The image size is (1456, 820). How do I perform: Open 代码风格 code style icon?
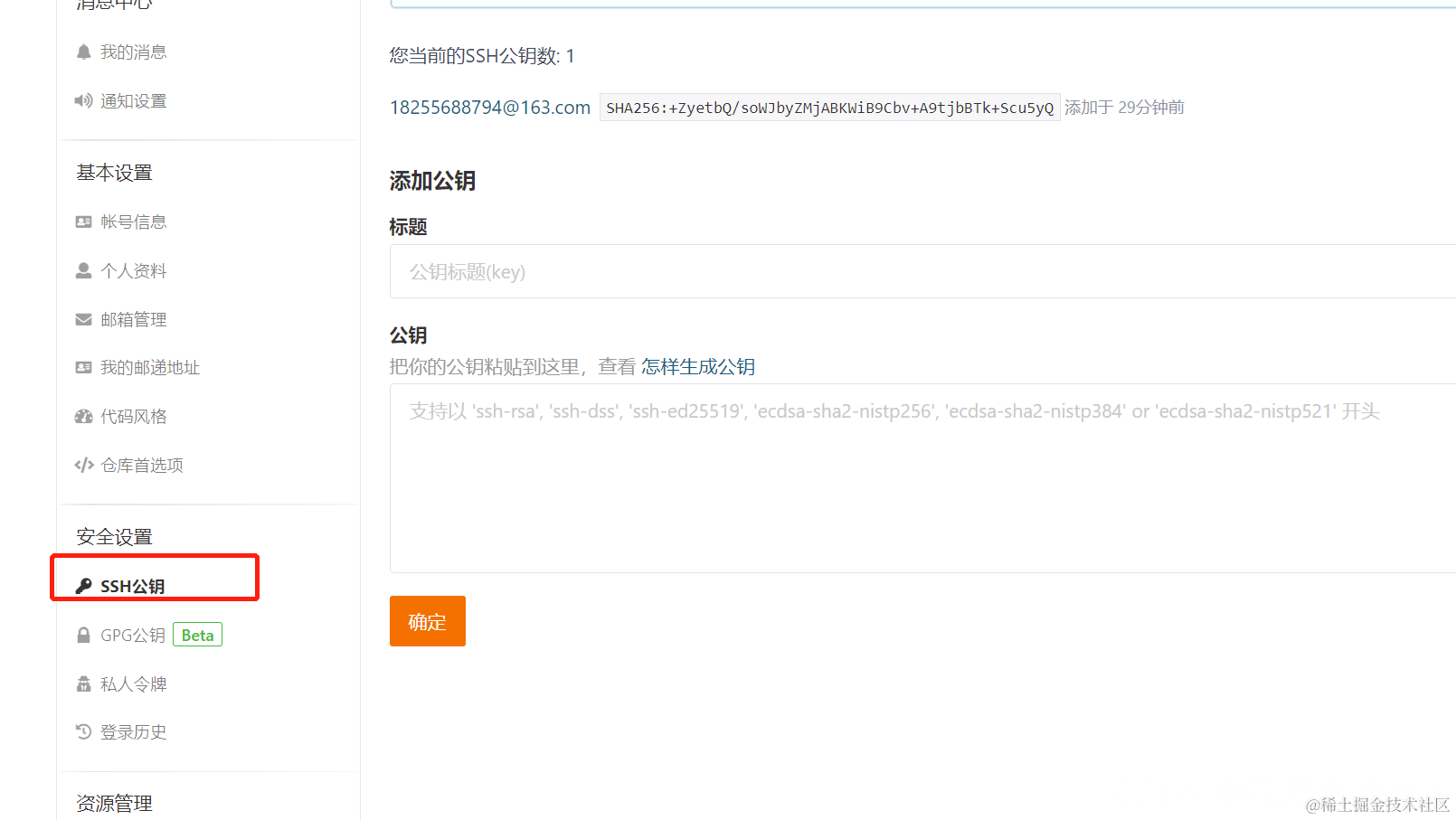83,416
